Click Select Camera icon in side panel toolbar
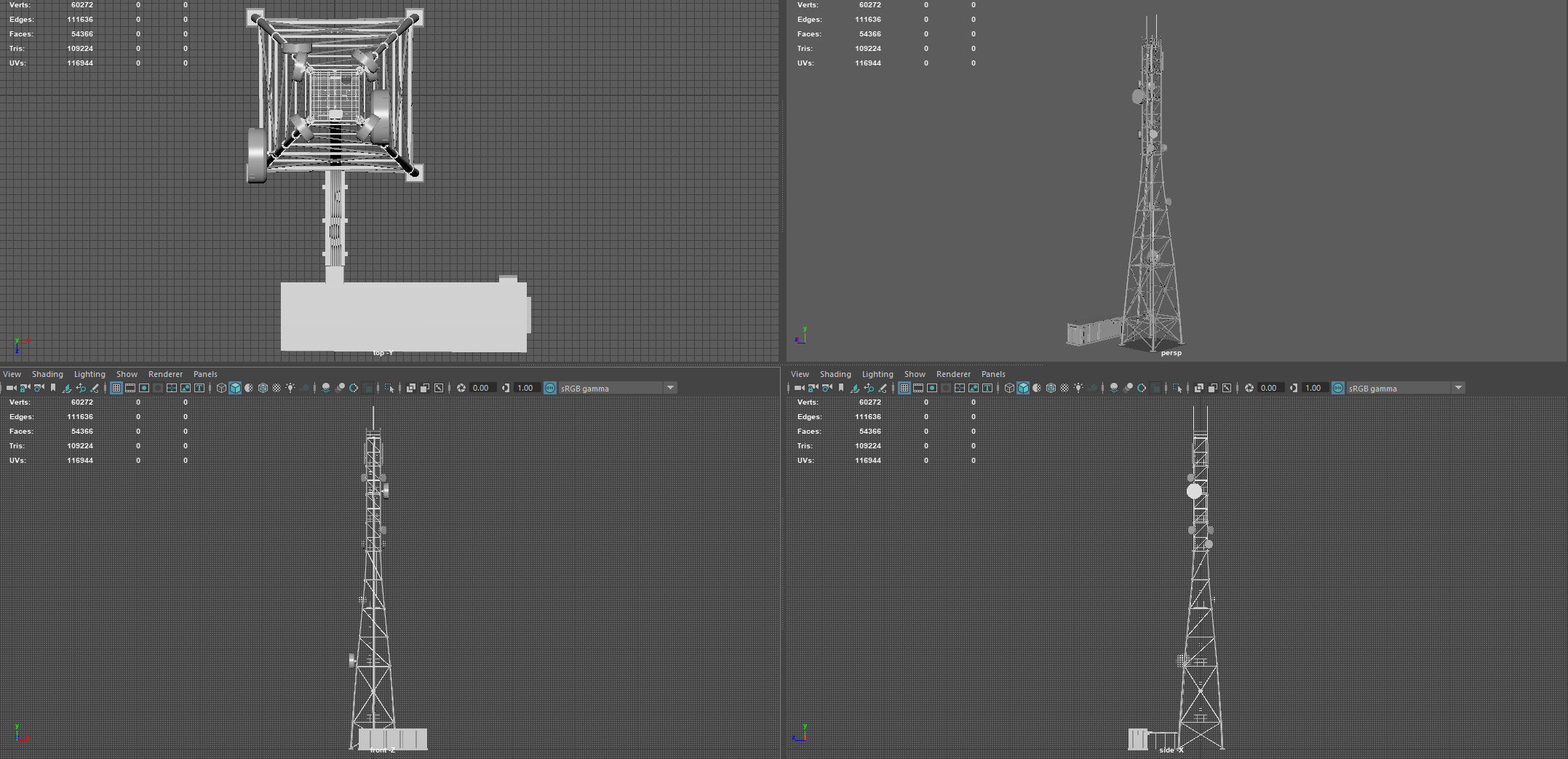1568x759 pixels. [x=799, y=388]
